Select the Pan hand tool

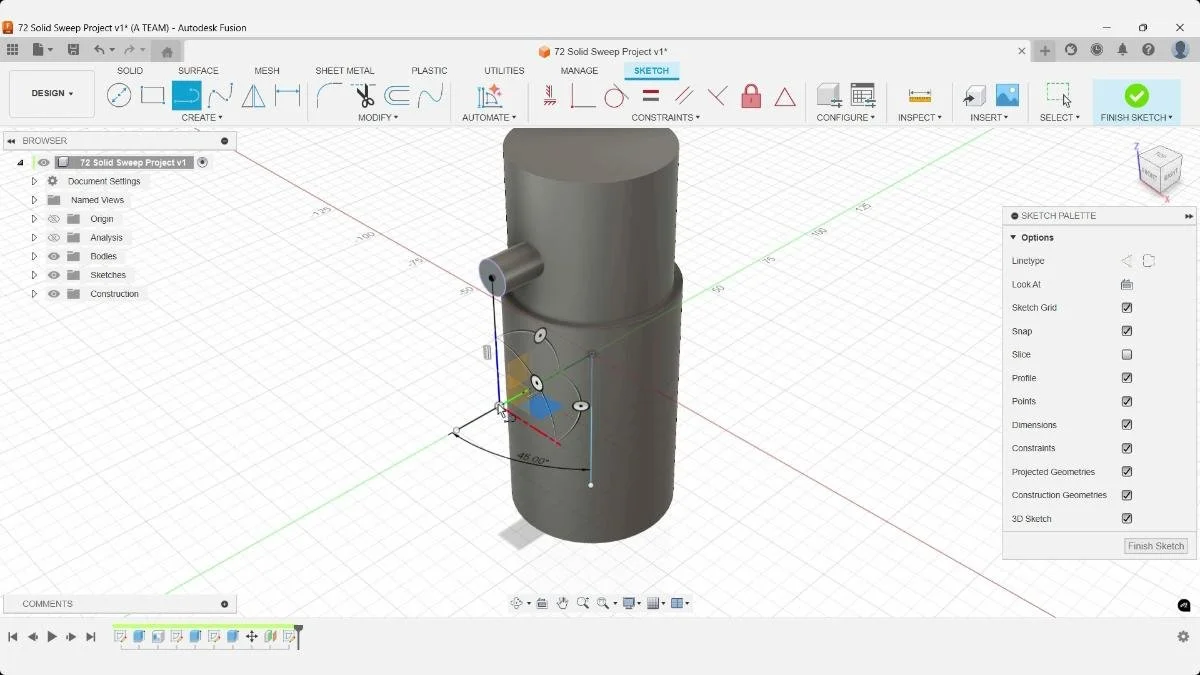[x=563, y=603]
